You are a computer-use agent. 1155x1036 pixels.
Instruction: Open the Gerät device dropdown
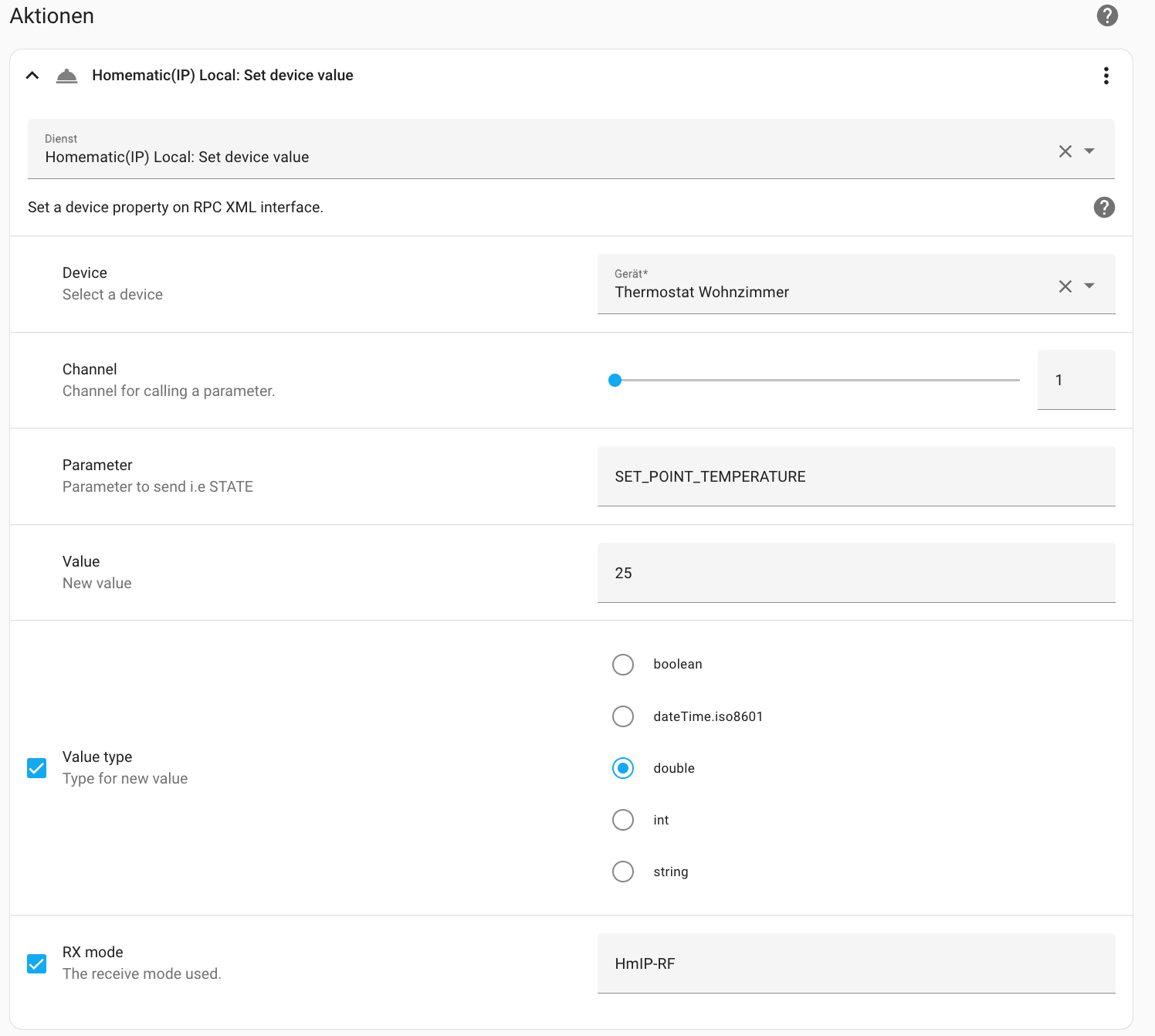pos(1089,286)
